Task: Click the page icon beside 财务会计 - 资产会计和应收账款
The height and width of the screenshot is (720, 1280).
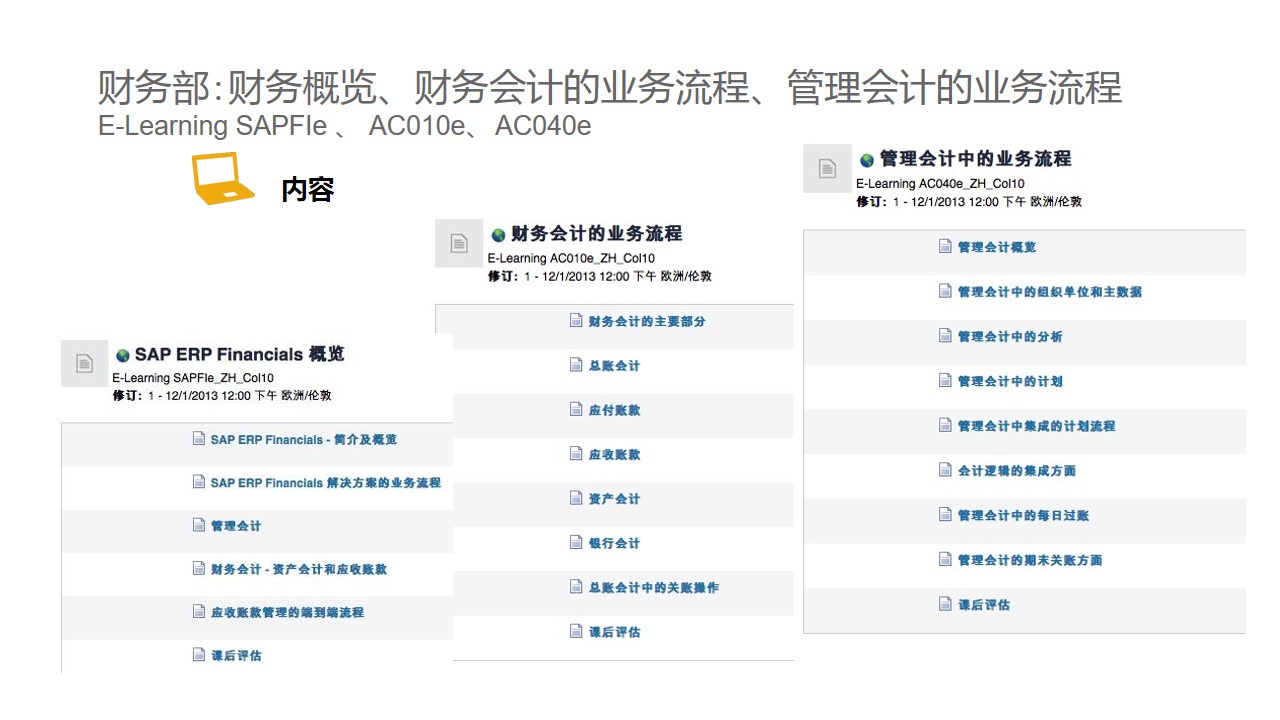Action: [199, 568]
